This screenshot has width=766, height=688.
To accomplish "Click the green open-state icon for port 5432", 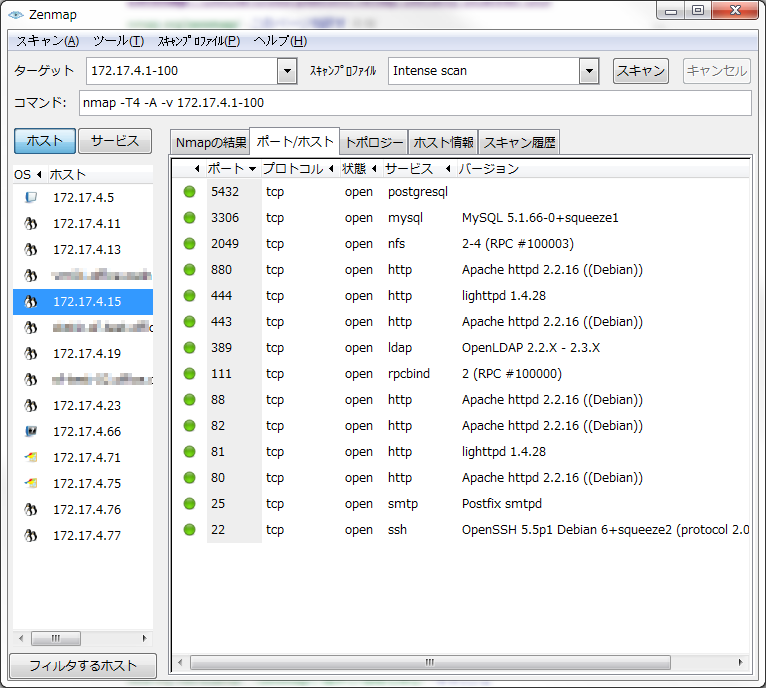I will (x=190, y=192).
